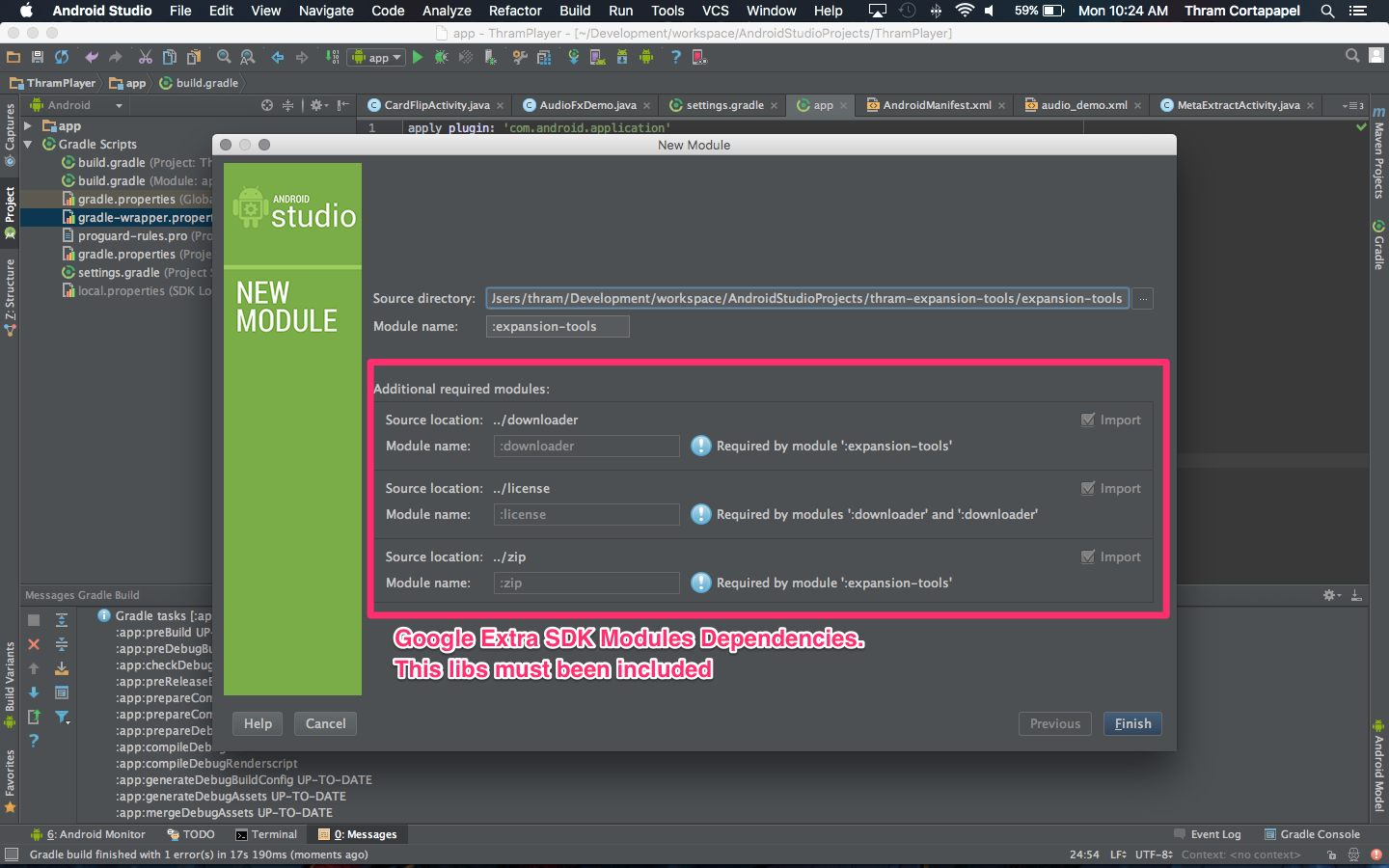Click the Debug app bug icon

tap(442, 58)
